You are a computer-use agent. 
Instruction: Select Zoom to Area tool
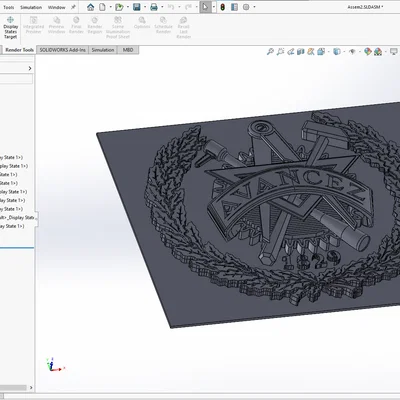[x=280, y=52]
